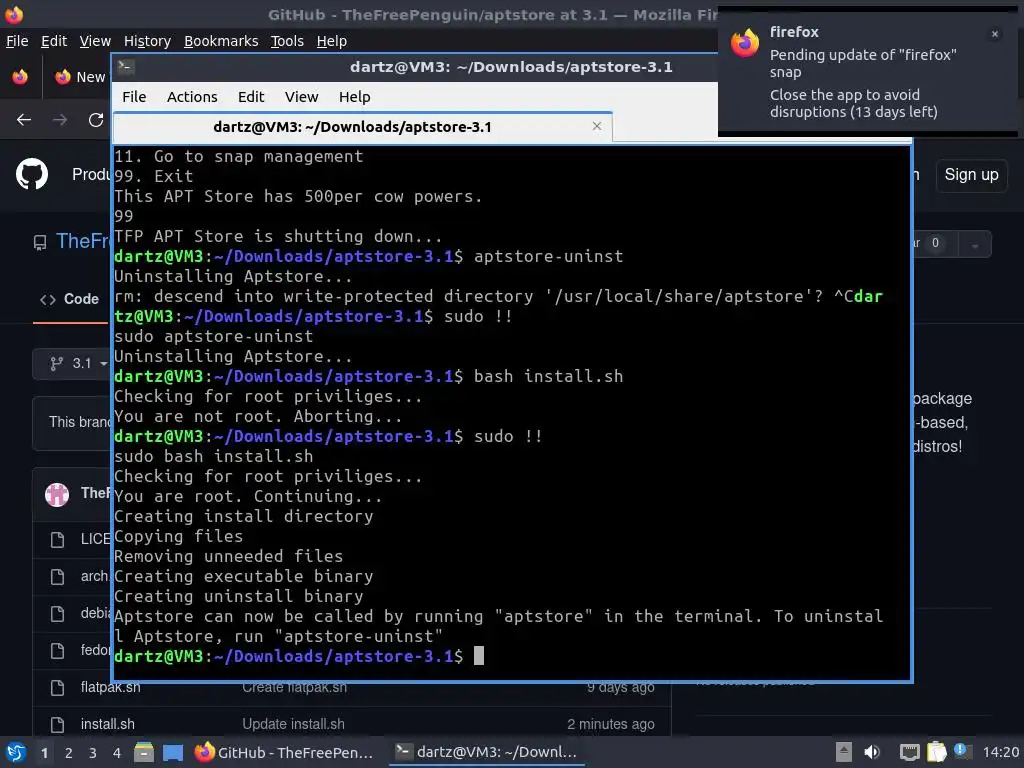Click removable media eject tray icon
1024x768 pixels.
click(844, 752)
